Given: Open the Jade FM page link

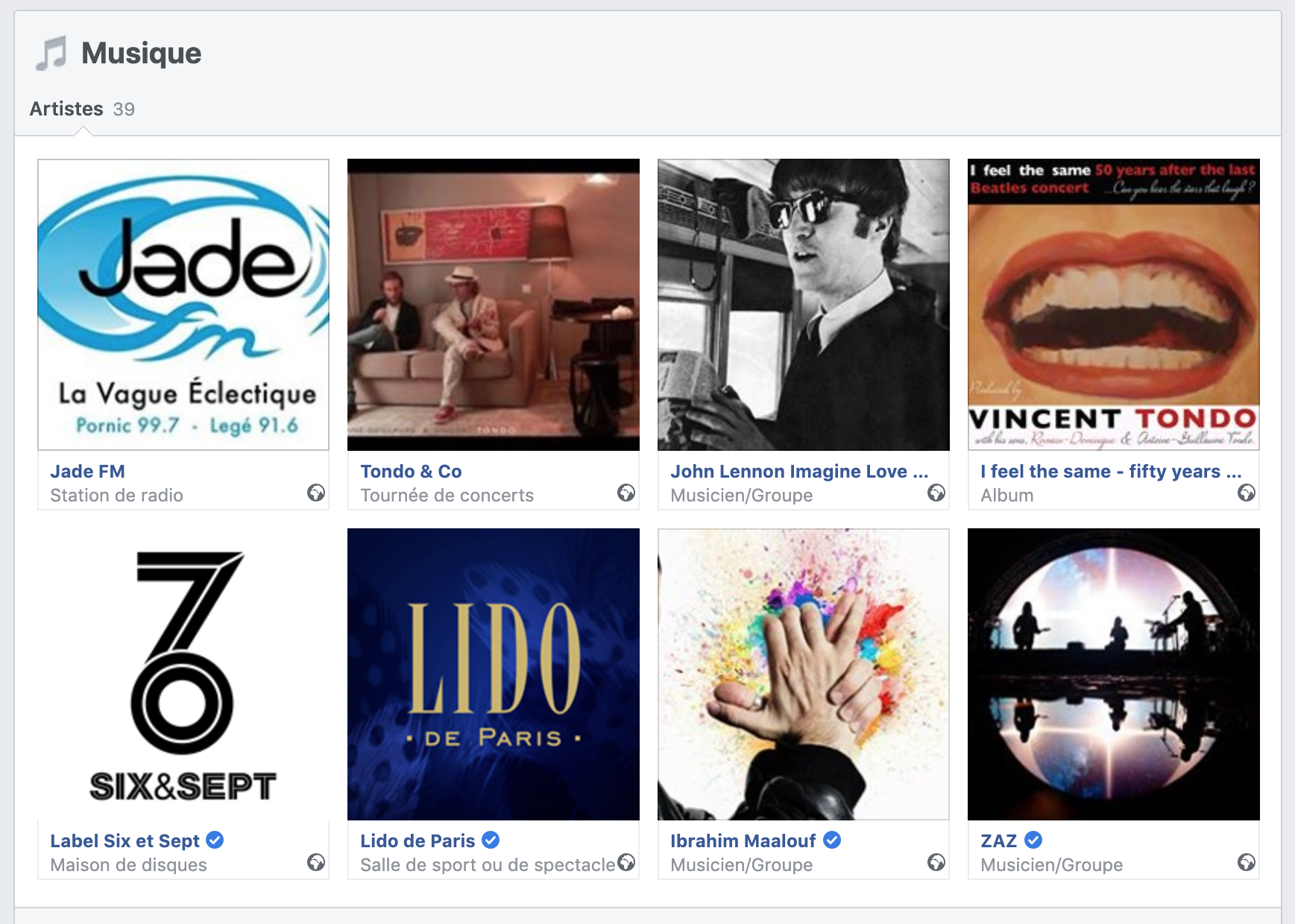Looking at the screenshot, I should 87,472.
